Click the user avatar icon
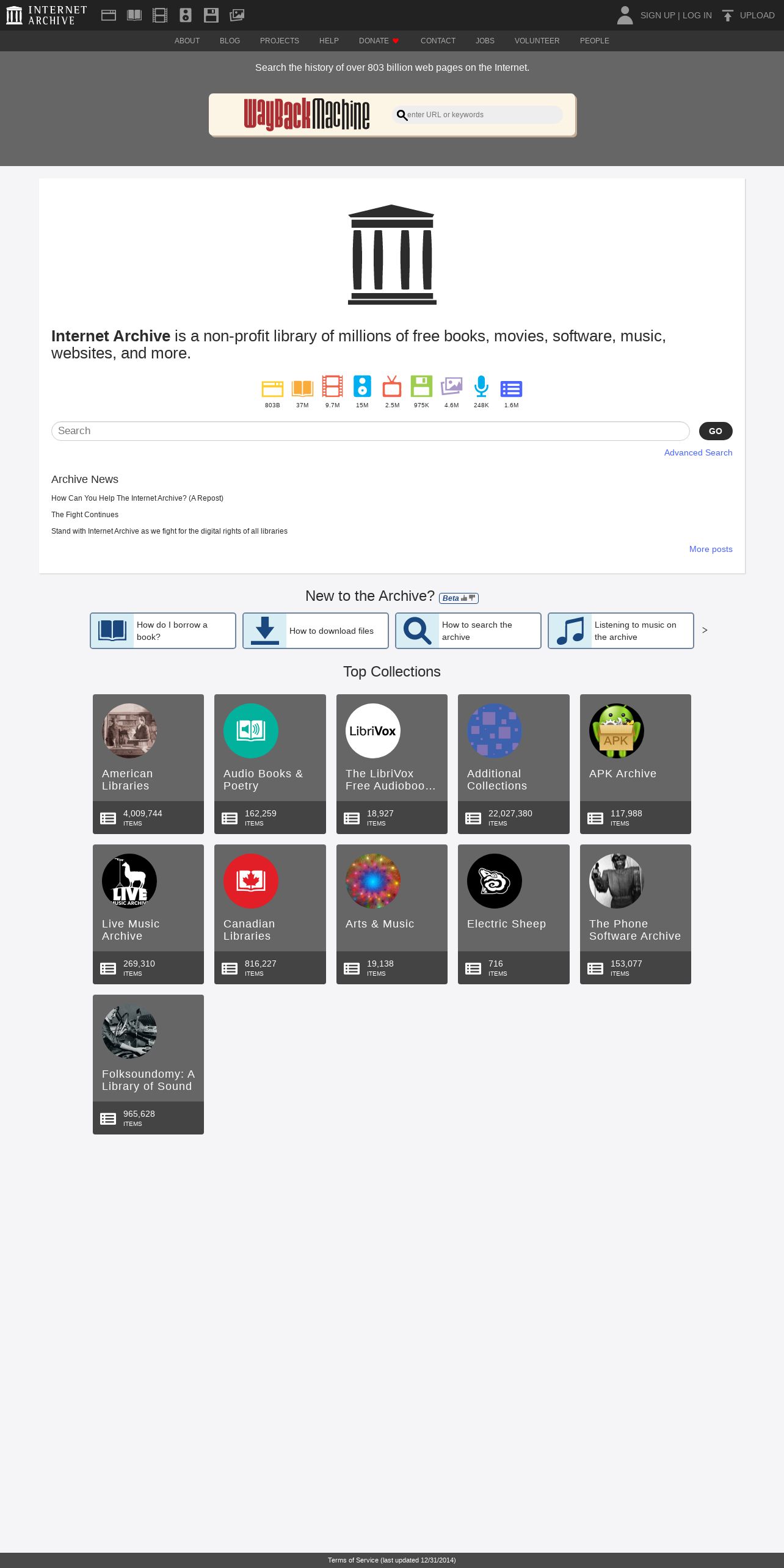 (x=625, y=15)
